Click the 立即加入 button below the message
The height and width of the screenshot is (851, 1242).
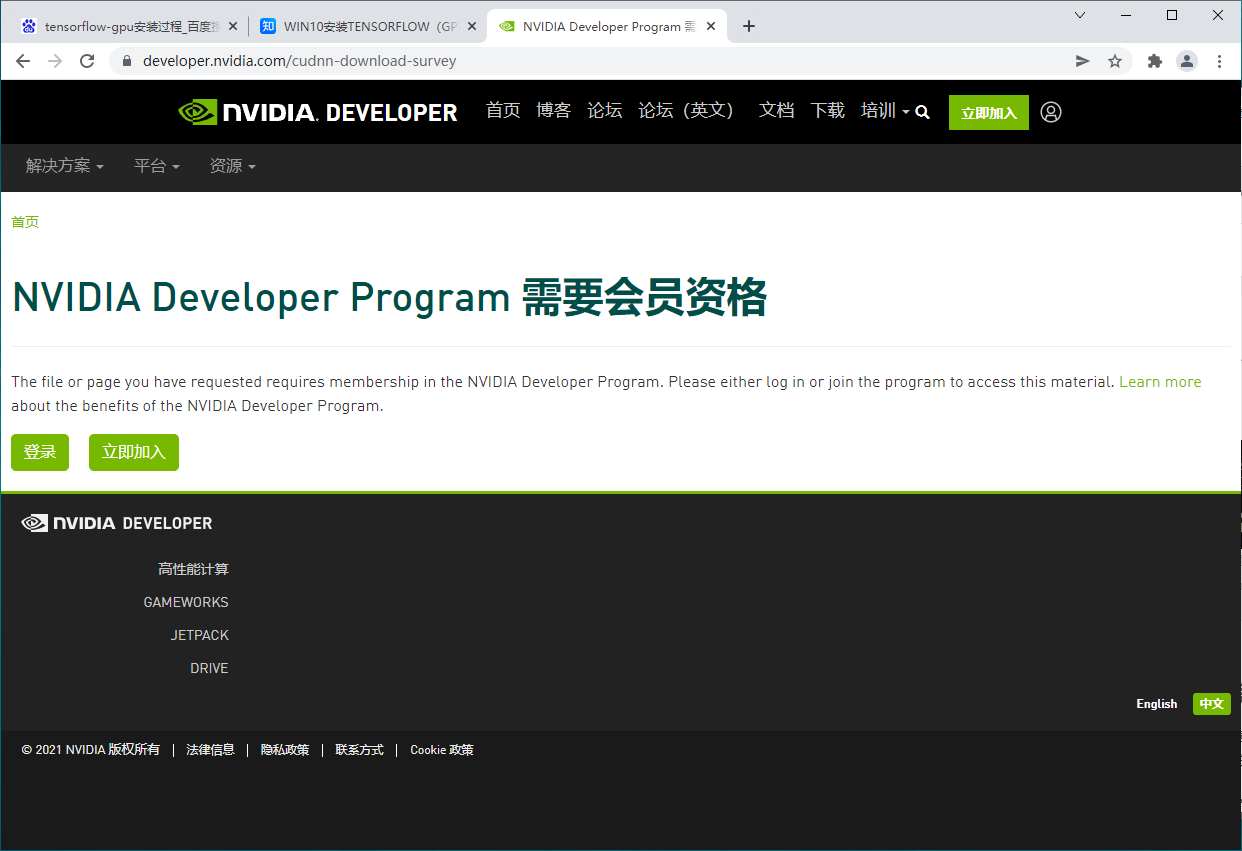[x=134, y=452]
